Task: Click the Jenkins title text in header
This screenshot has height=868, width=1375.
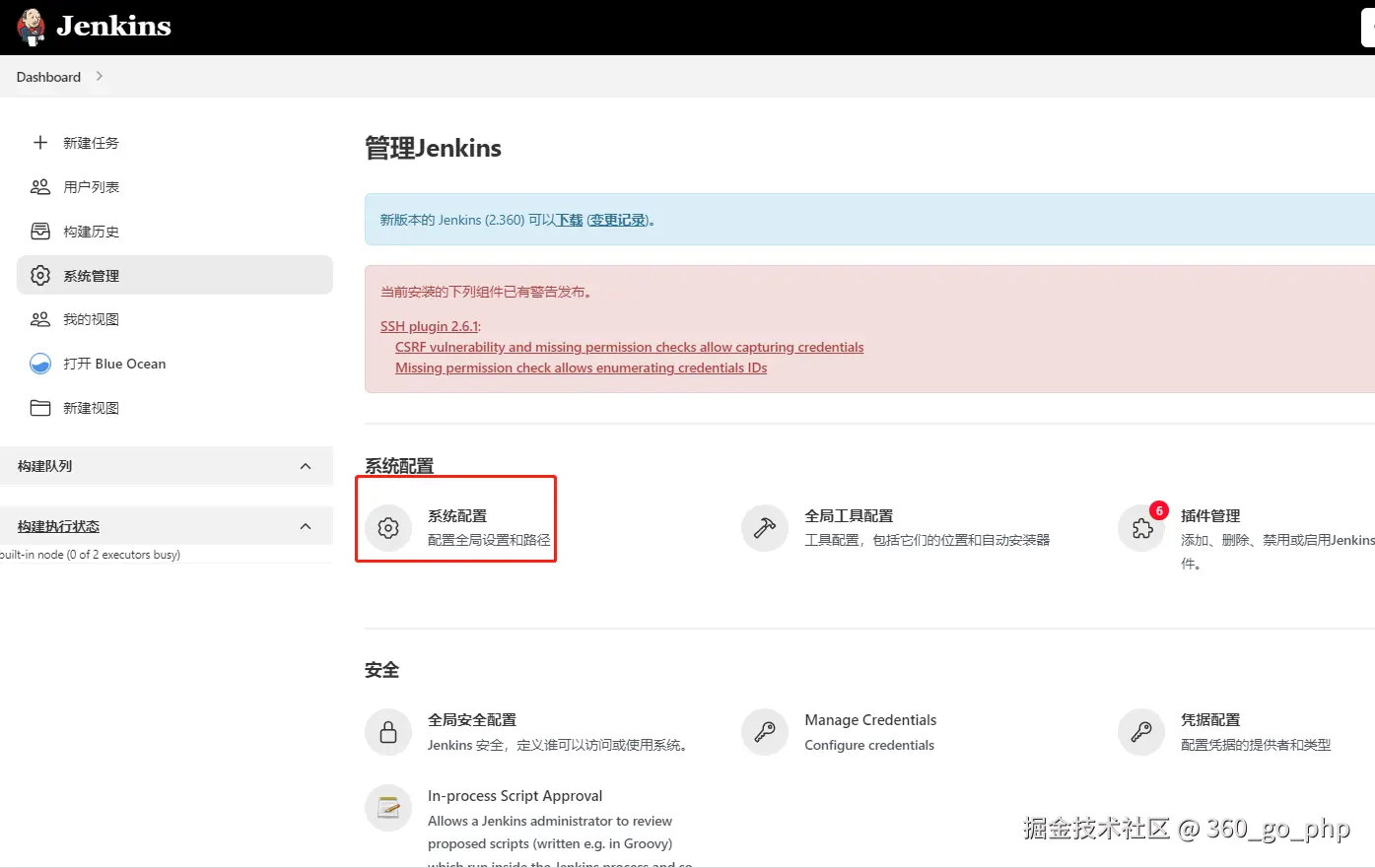Action: [x=113, y=27]
